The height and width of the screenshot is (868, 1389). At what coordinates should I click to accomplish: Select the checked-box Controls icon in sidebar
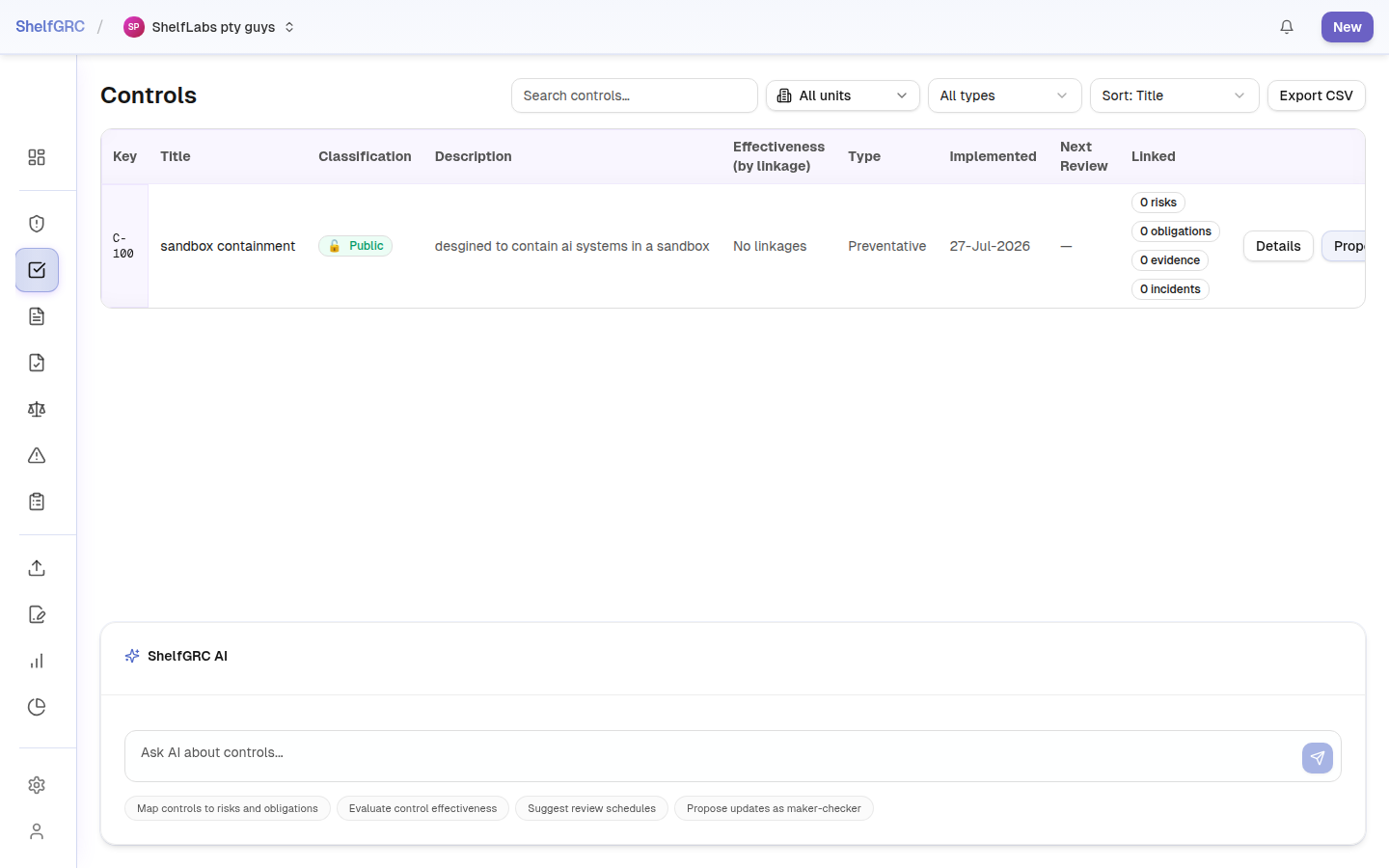pyautogui.click(x=37, y=270)
